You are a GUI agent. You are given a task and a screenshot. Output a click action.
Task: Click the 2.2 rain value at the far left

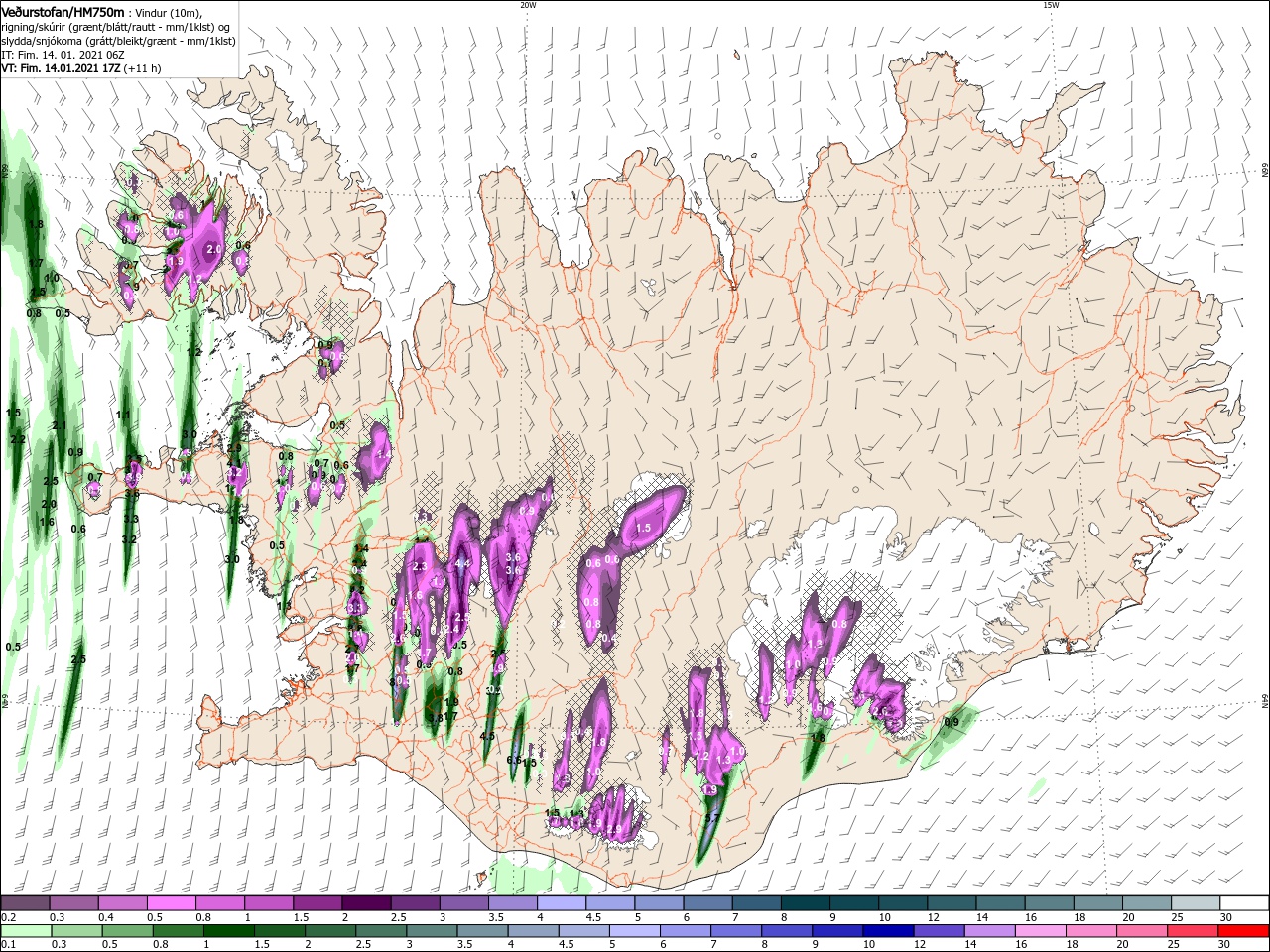click(x=18, y=439)
